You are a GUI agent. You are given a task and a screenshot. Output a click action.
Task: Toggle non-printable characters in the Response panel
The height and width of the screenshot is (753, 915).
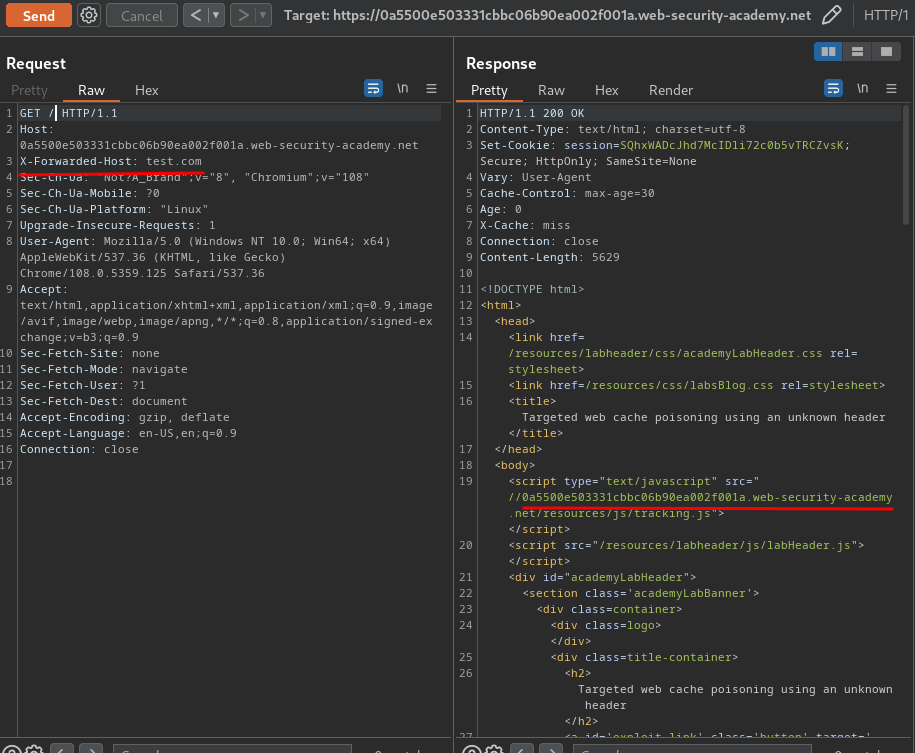[862, 88]
